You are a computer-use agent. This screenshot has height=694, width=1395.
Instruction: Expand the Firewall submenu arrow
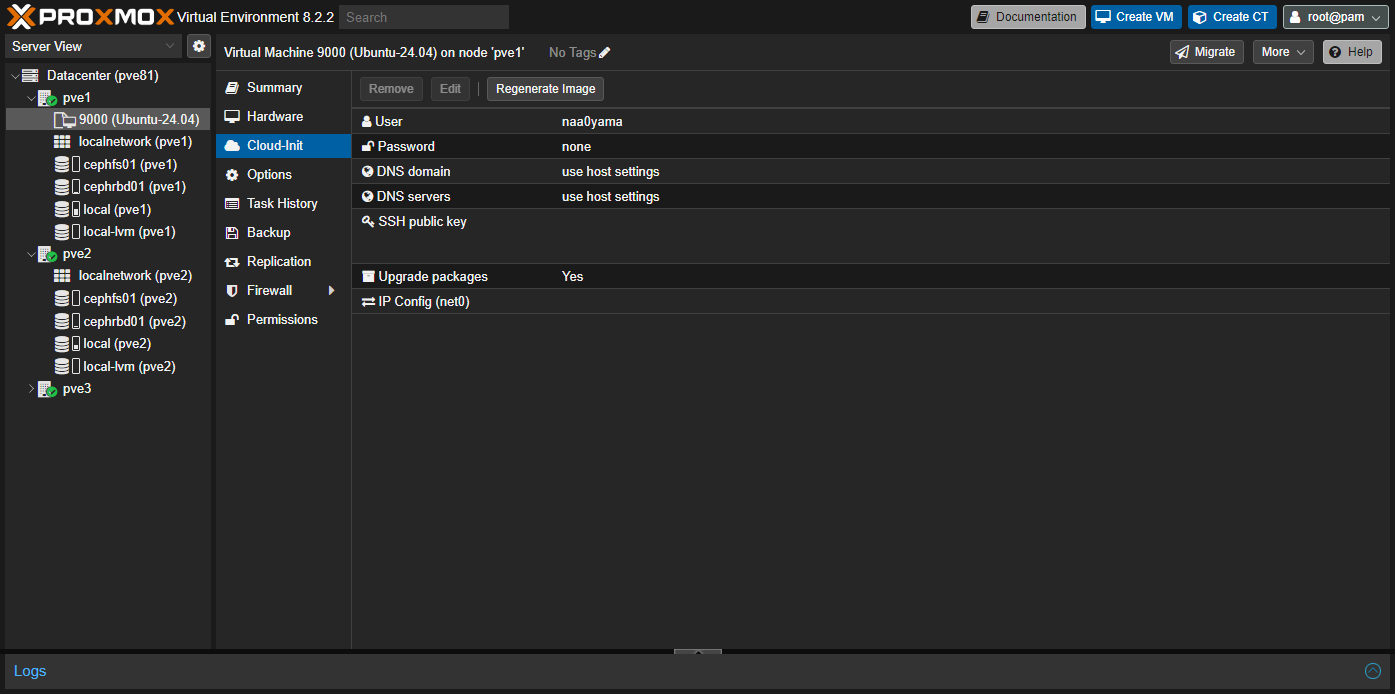331,290
